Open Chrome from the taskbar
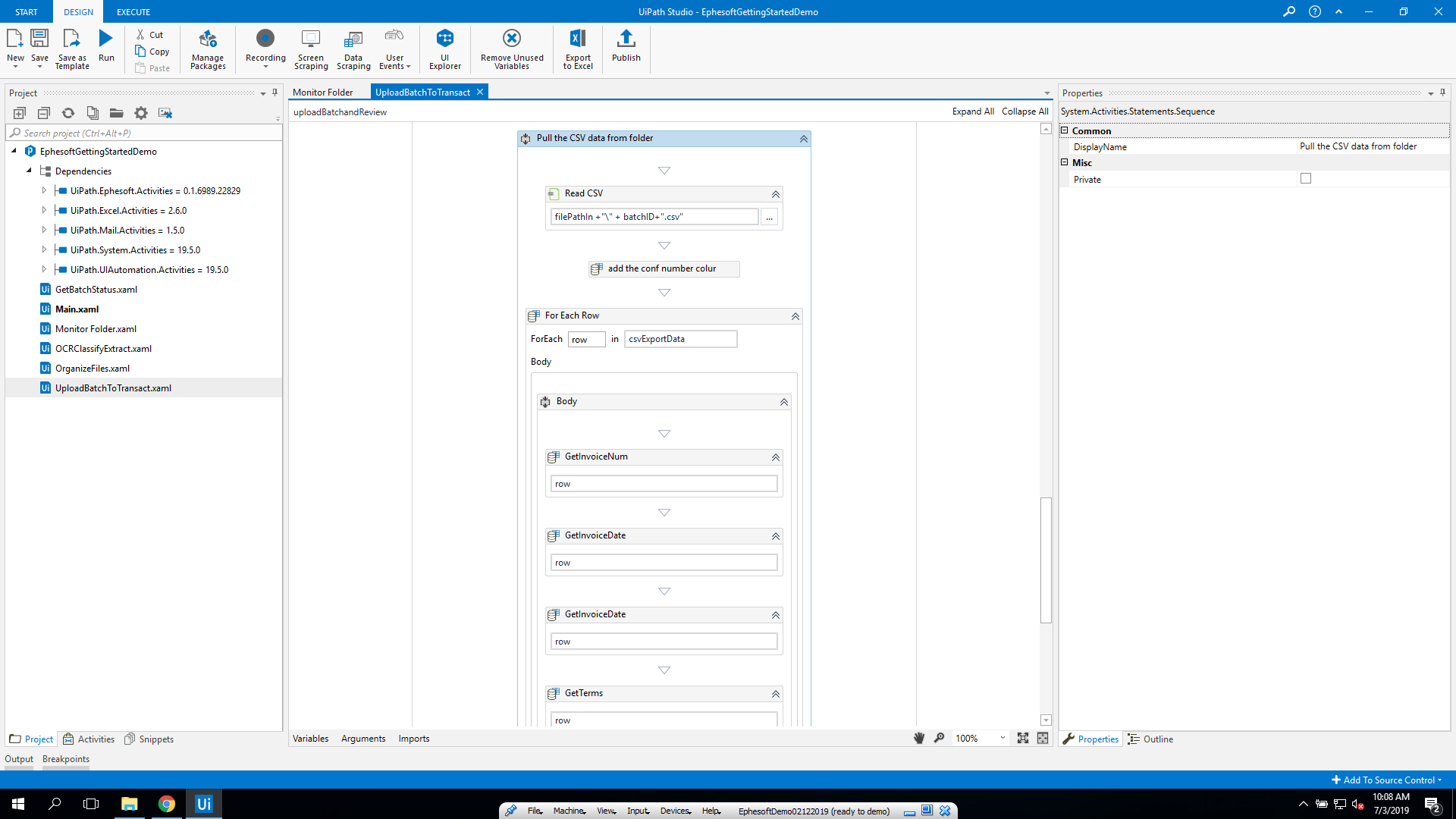Screen dimensions: 1456x819 [167, 804]
